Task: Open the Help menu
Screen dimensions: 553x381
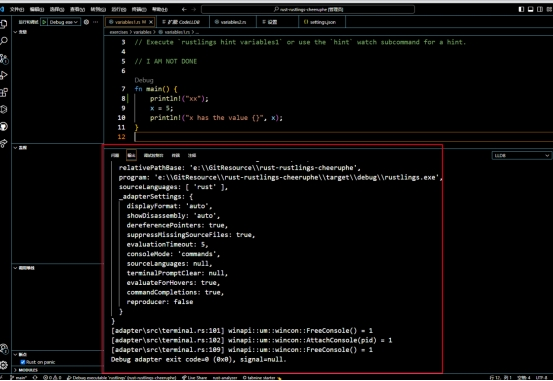Action: [x=160, y=9]
